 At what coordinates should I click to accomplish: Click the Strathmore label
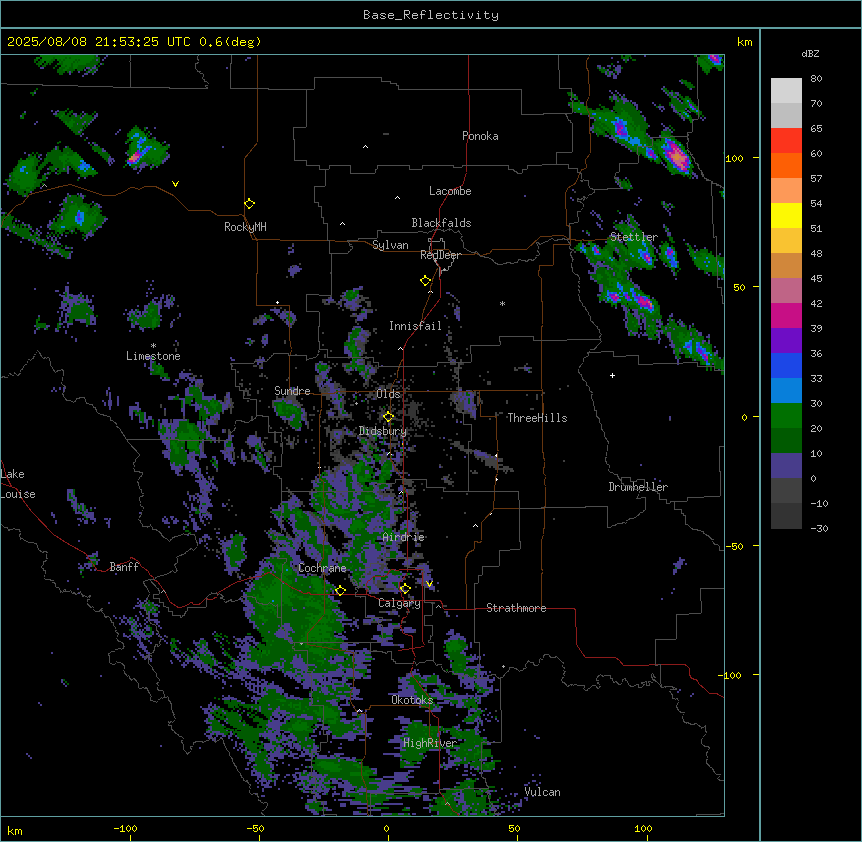[516, 608]
